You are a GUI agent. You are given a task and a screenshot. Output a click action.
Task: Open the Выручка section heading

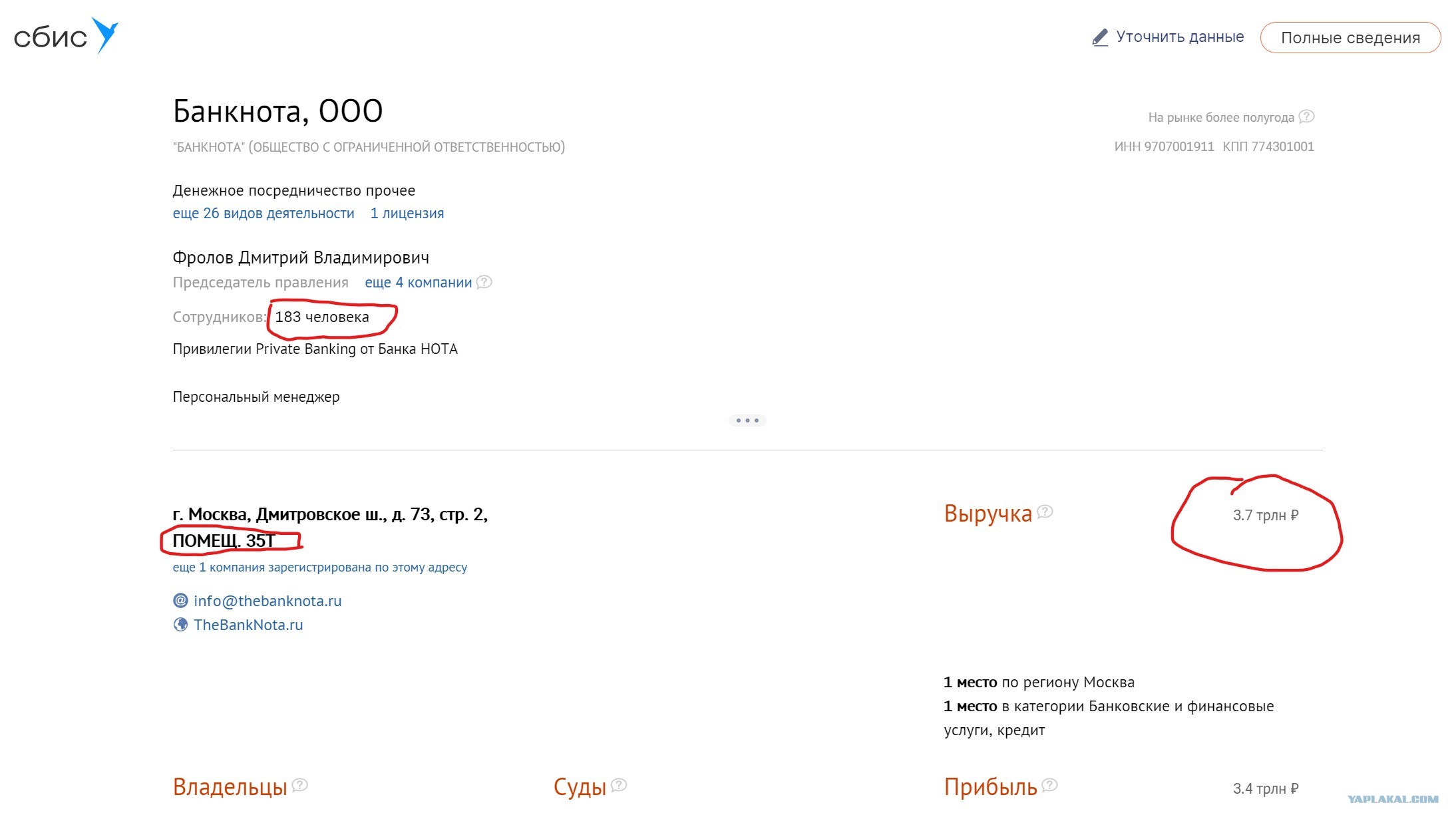(x=988, y=514)
